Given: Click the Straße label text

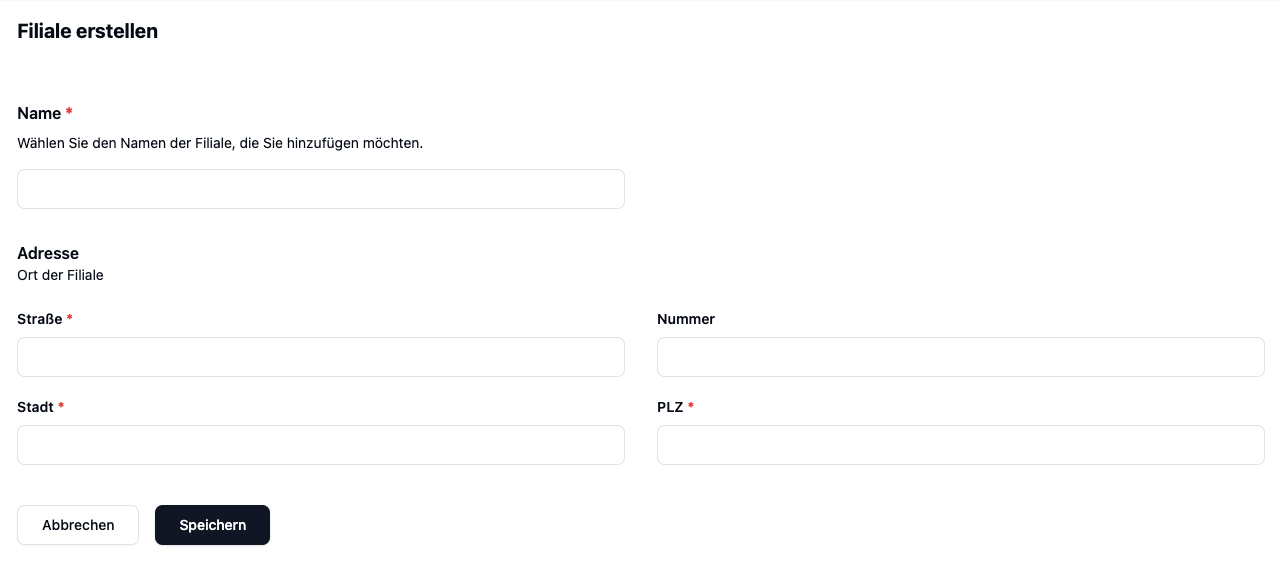Looking at the screenshot, I should 40,319.
